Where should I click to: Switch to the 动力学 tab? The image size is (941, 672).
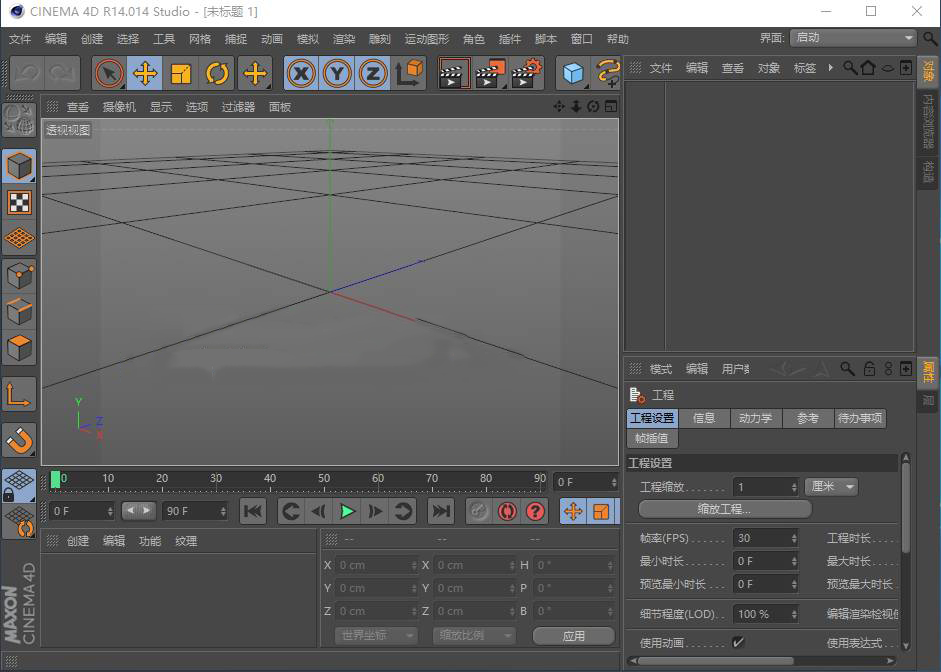756,418
